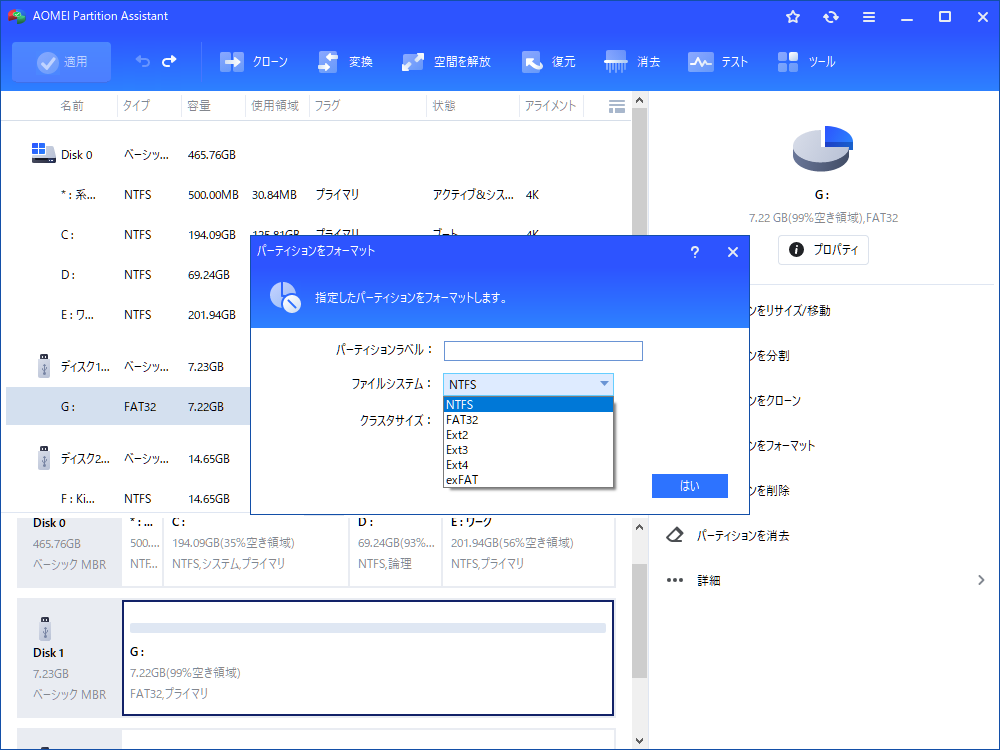Click the G: partition block on Disk 1

[368, 658]
